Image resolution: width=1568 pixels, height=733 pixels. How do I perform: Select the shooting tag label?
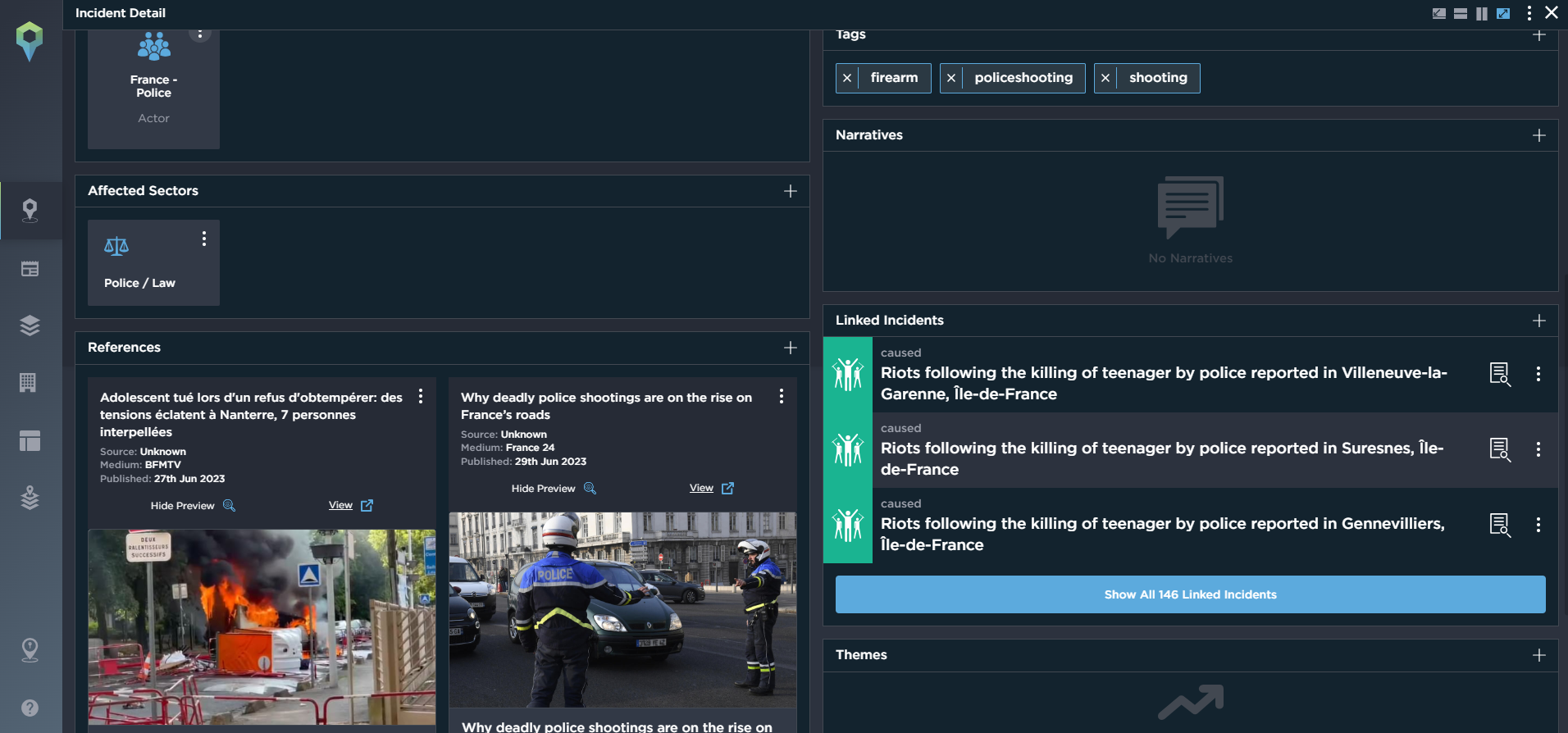1158,78
